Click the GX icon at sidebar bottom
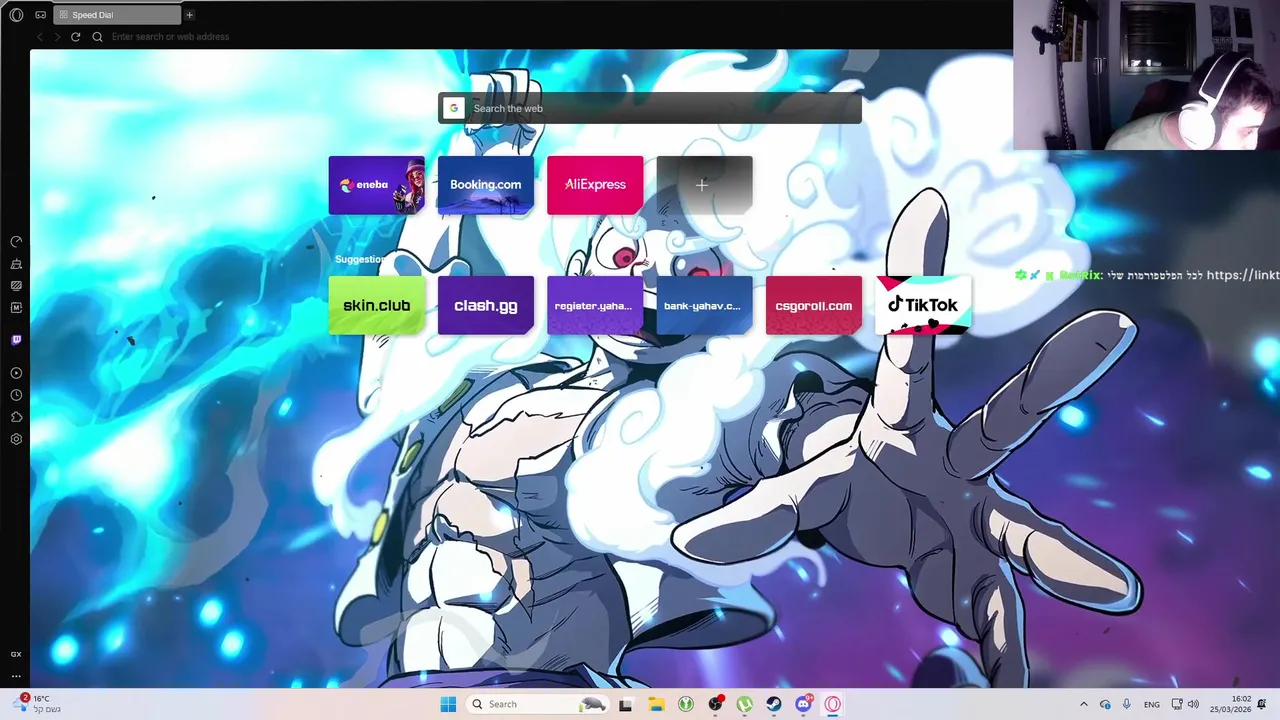This screenshot has width=1280, height=720. click(16, 654)
